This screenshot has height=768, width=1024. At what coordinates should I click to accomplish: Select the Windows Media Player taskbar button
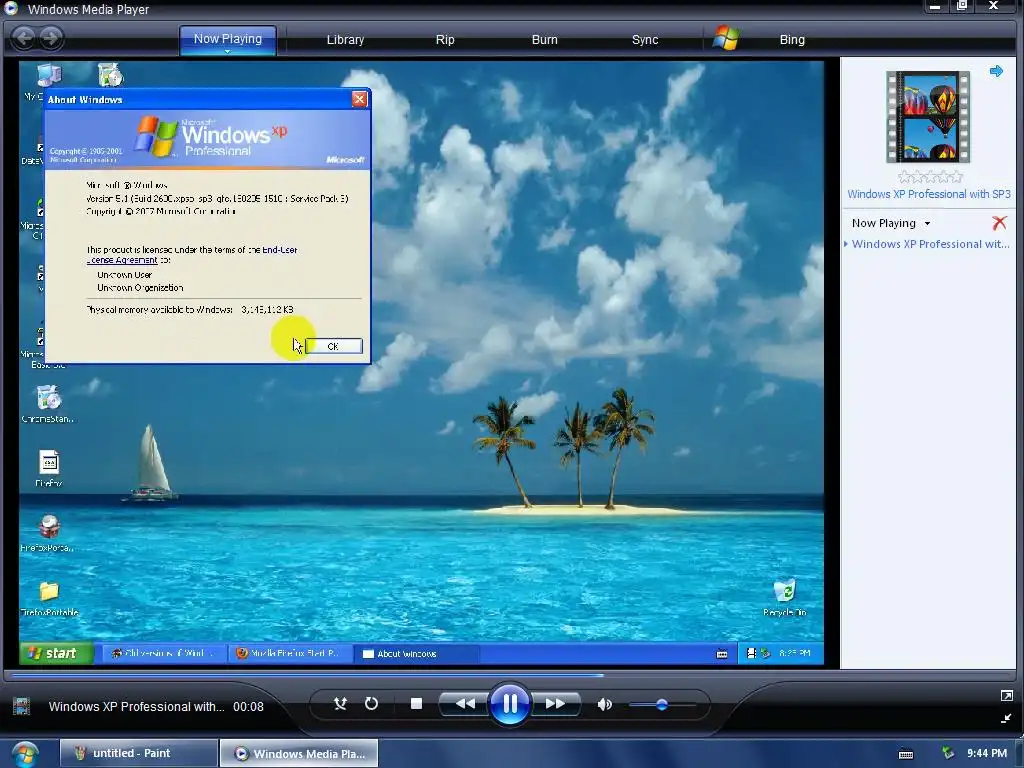point(299,753)
